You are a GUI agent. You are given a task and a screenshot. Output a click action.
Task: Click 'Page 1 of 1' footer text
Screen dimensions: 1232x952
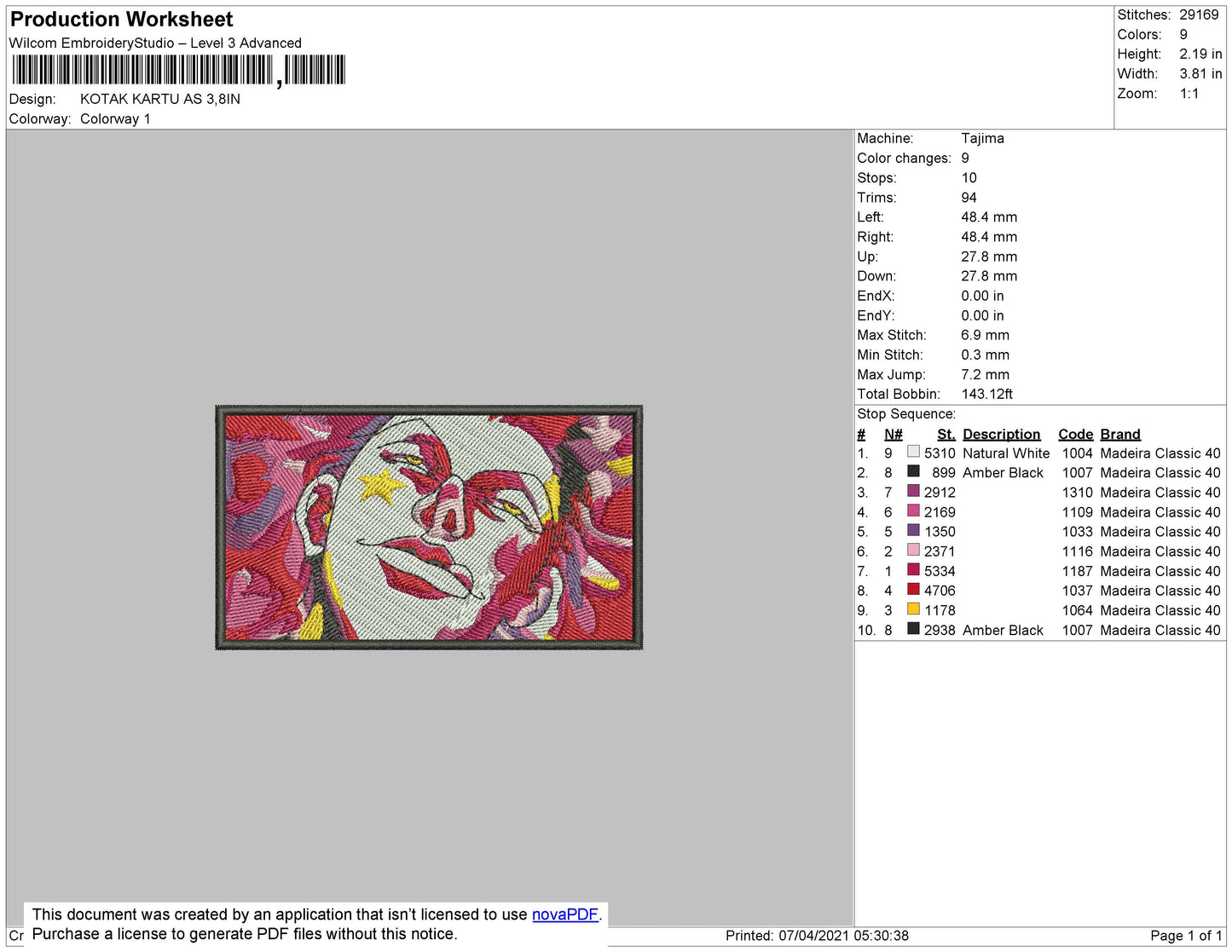click(x=1186, y=936)
